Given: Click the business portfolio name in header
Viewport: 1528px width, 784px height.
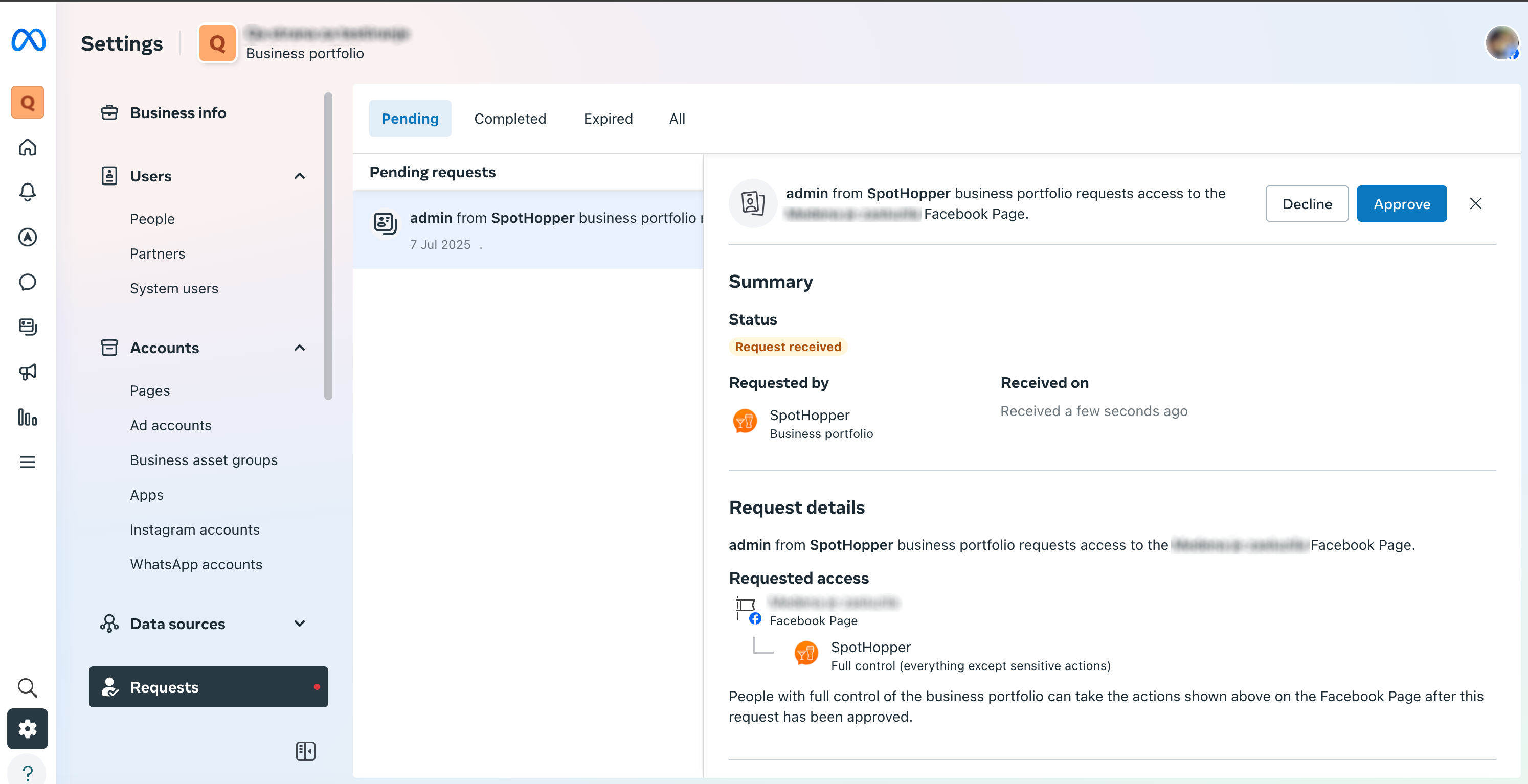Looking at the screenshot, I should pos(327,33).
